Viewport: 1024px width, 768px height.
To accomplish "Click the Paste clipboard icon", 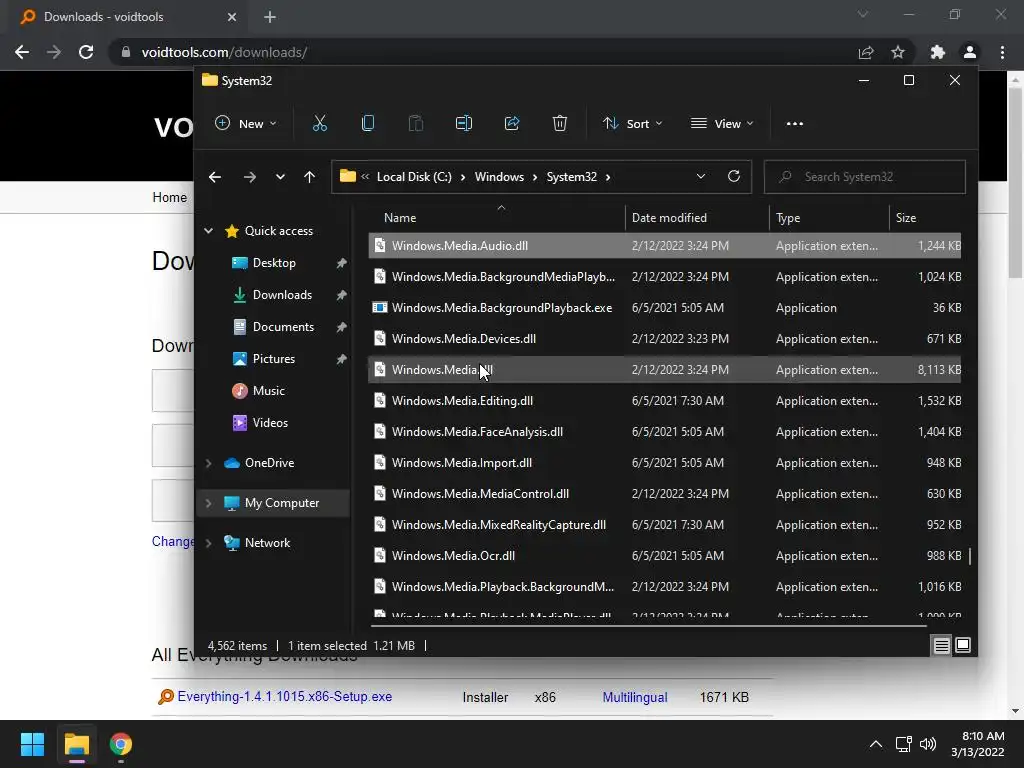I will click(415, 123).
